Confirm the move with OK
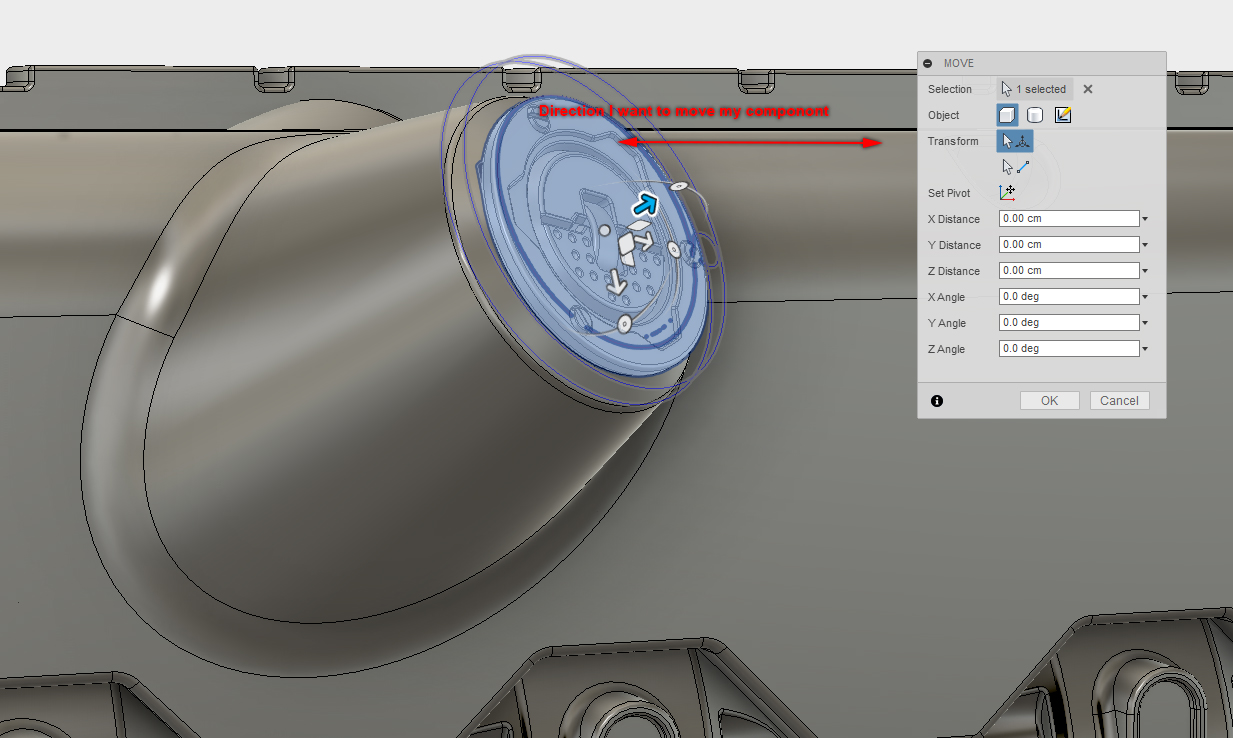1233x738 pixels. (1049, 400)
